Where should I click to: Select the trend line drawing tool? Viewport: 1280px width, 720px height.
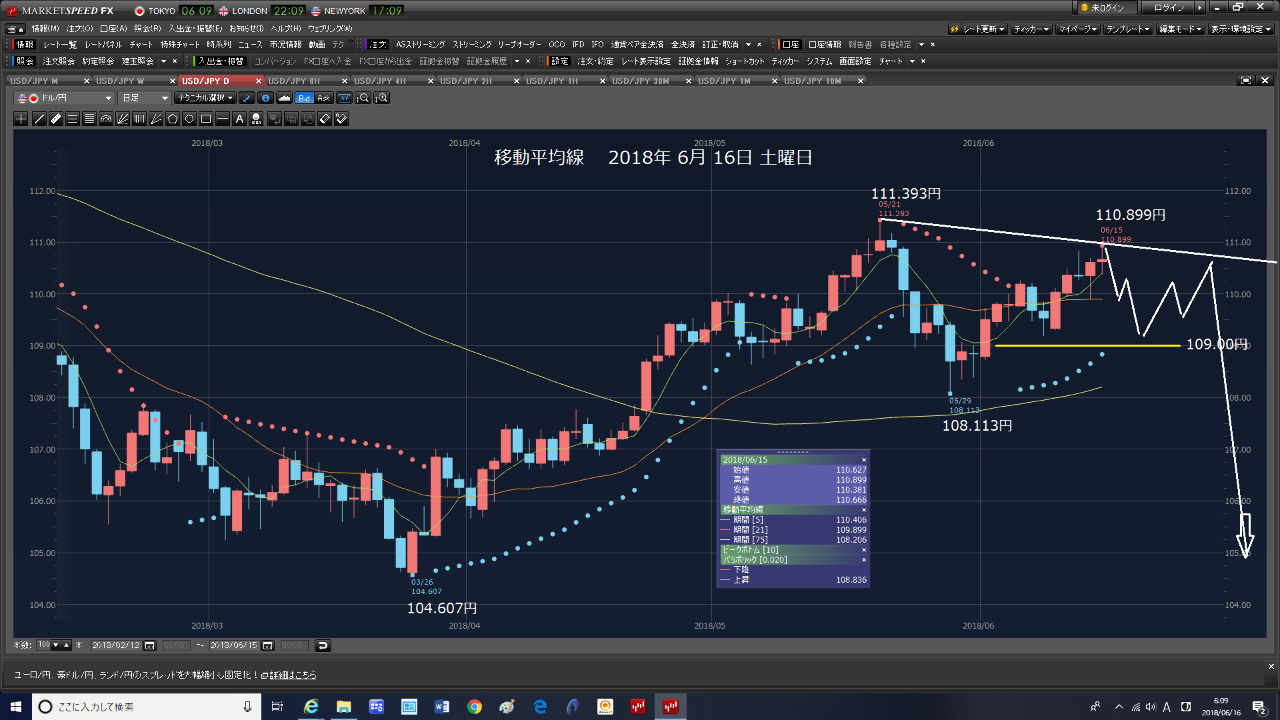tap(39, 119)
